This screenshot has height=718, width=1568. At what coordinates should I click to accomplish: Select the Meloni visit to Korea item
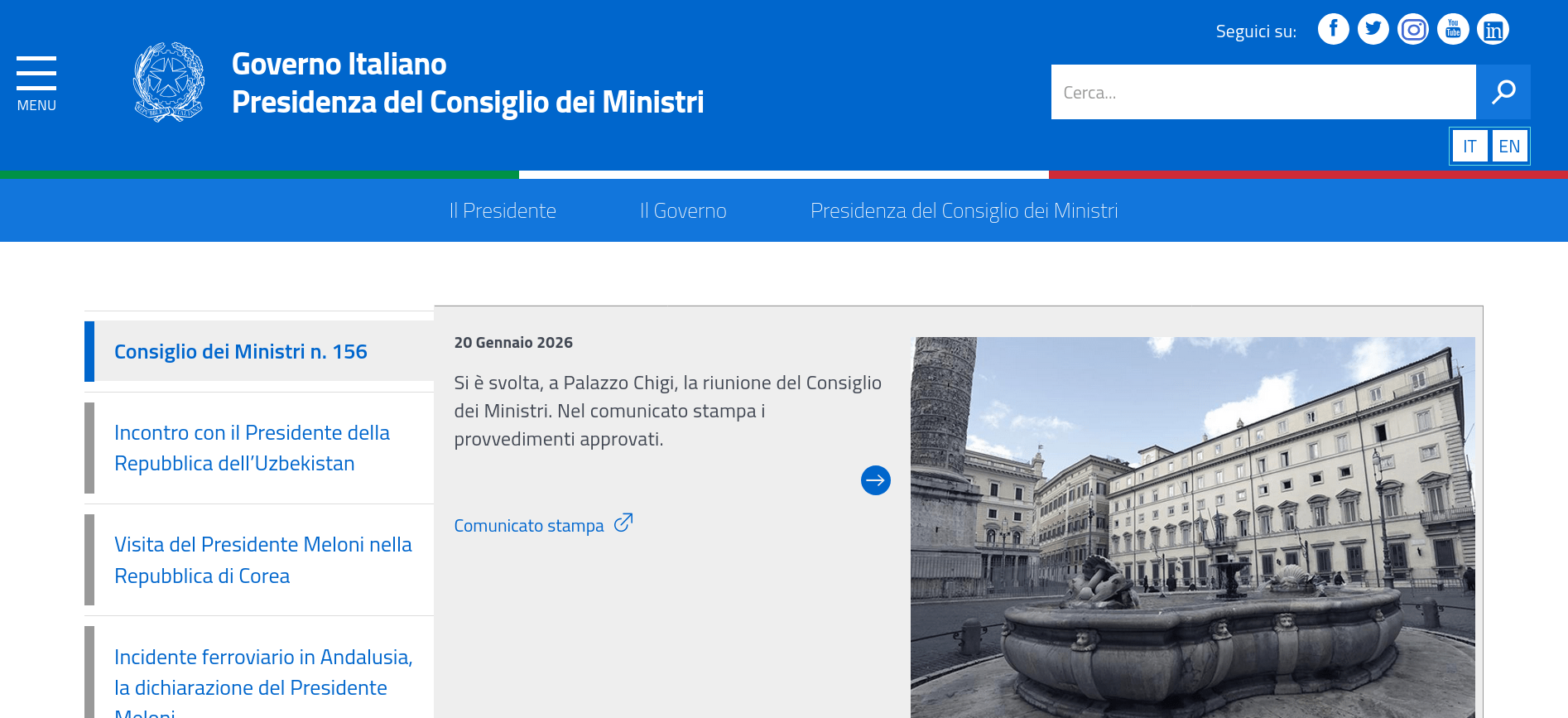point(262,560)
